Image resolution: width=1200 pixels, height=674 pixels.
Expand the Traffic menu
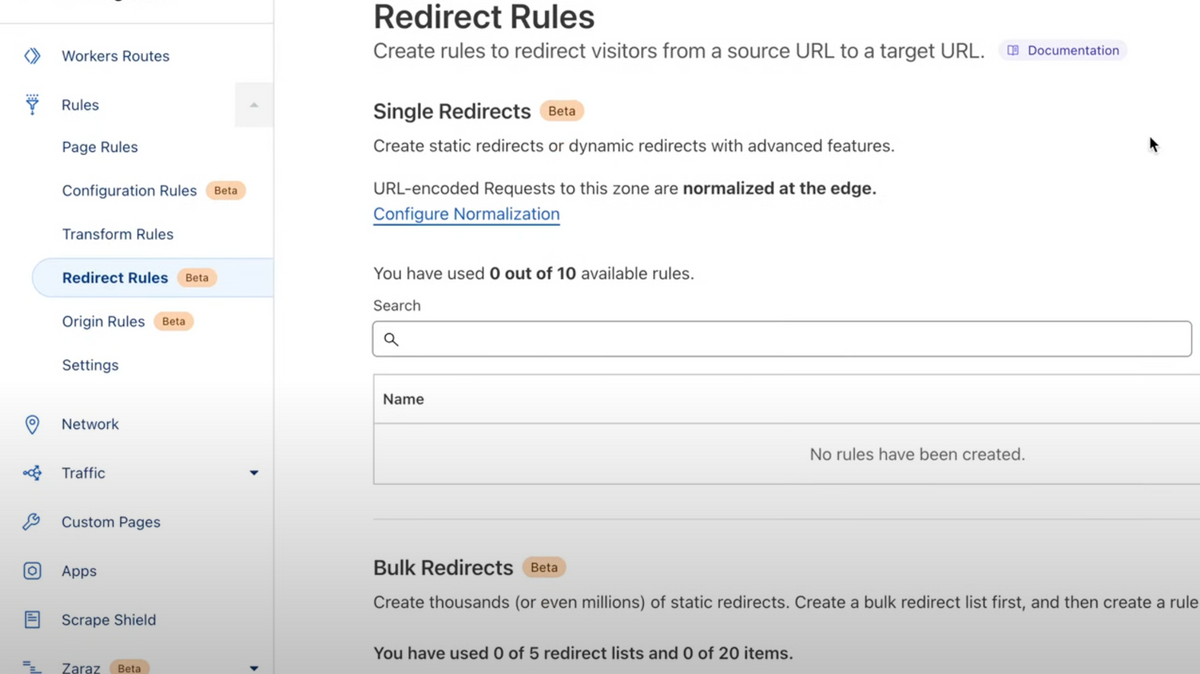pyautogui.click(x=253, y=472)
